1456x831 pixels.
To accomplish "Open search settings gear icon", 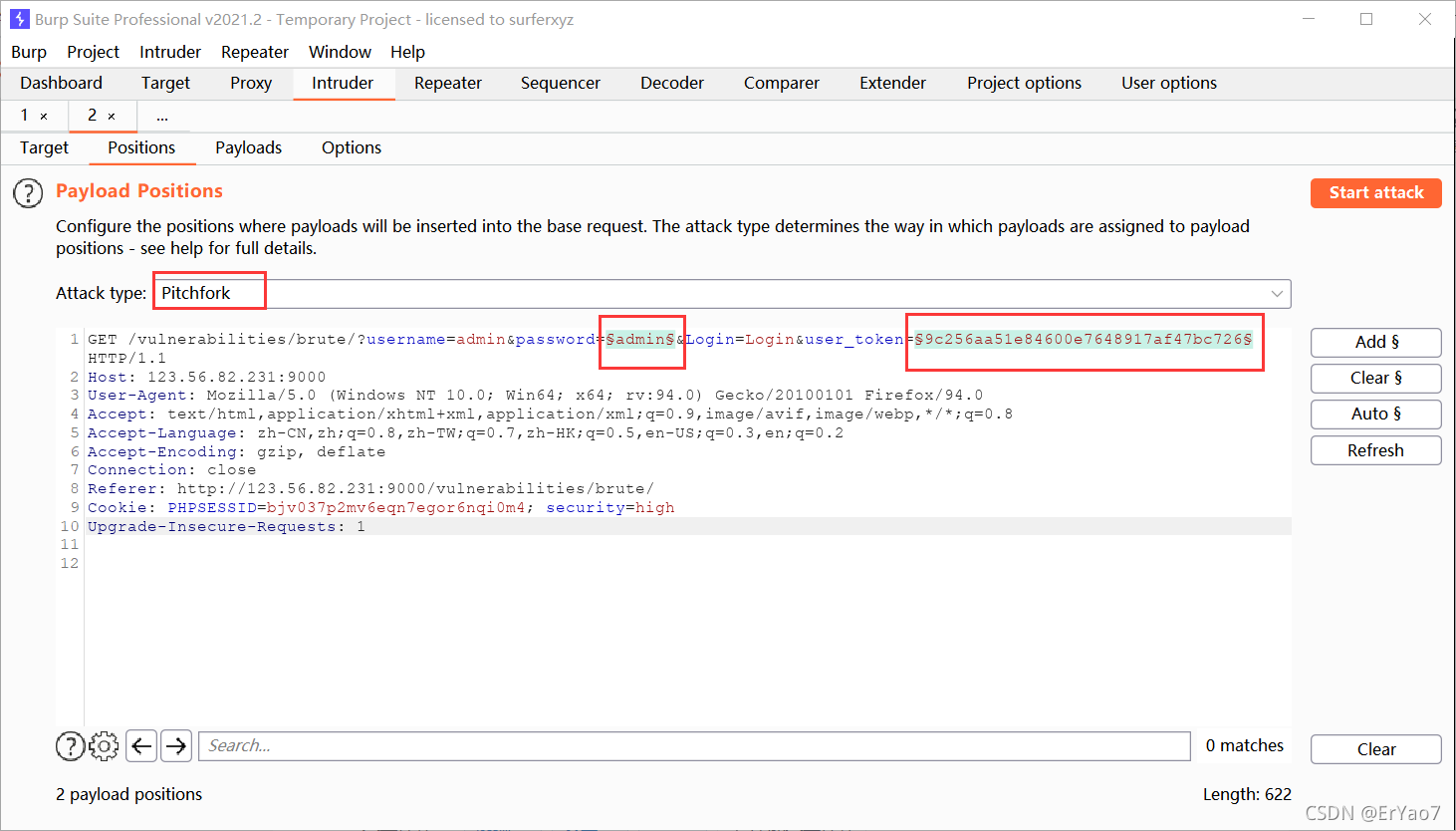I will 104,745.
